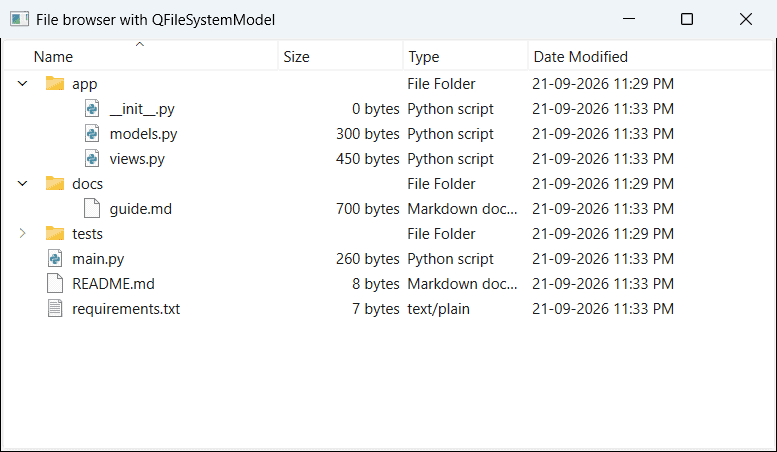
Task: Collapse the docs folder
Action: click(22, 183)
